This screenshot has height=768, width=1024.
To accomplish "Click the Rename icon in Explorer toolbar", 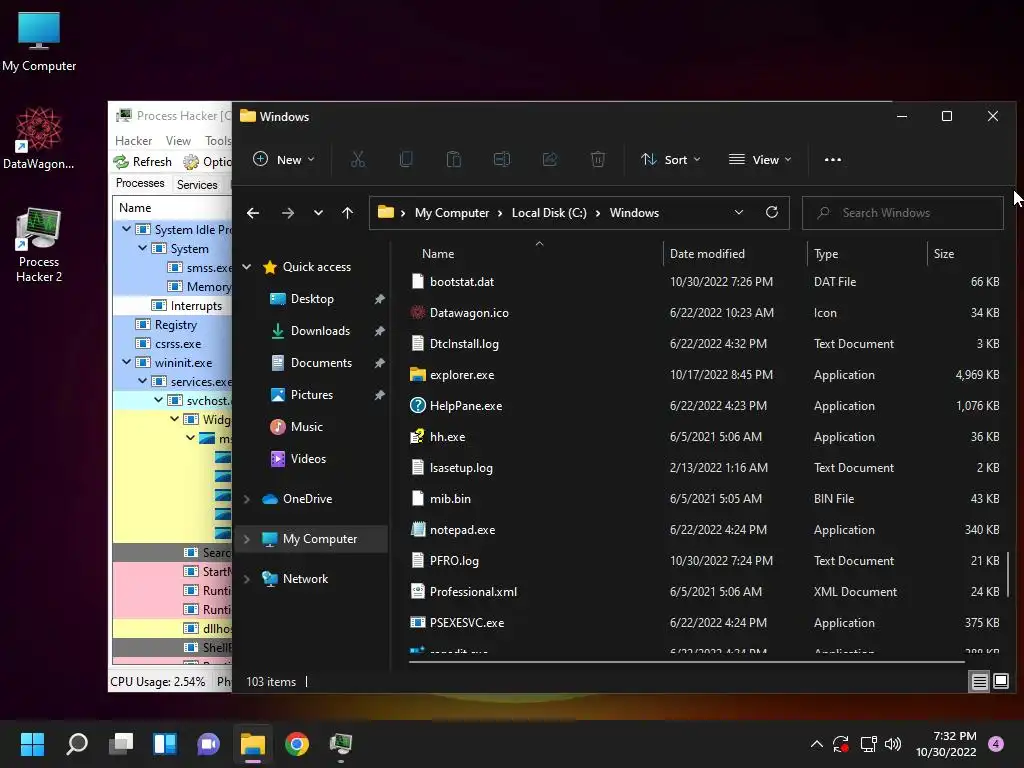I will coord(502,159).
